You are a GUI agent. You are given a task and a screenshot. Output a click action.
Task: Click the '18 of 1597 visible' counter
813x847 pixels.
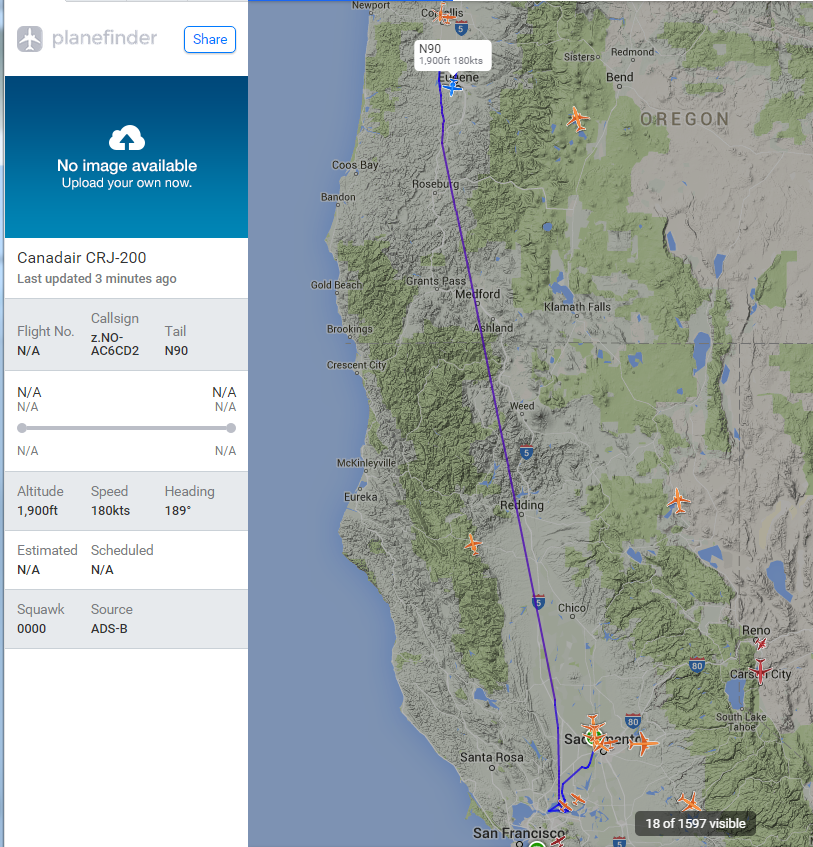tap(696, 823)
